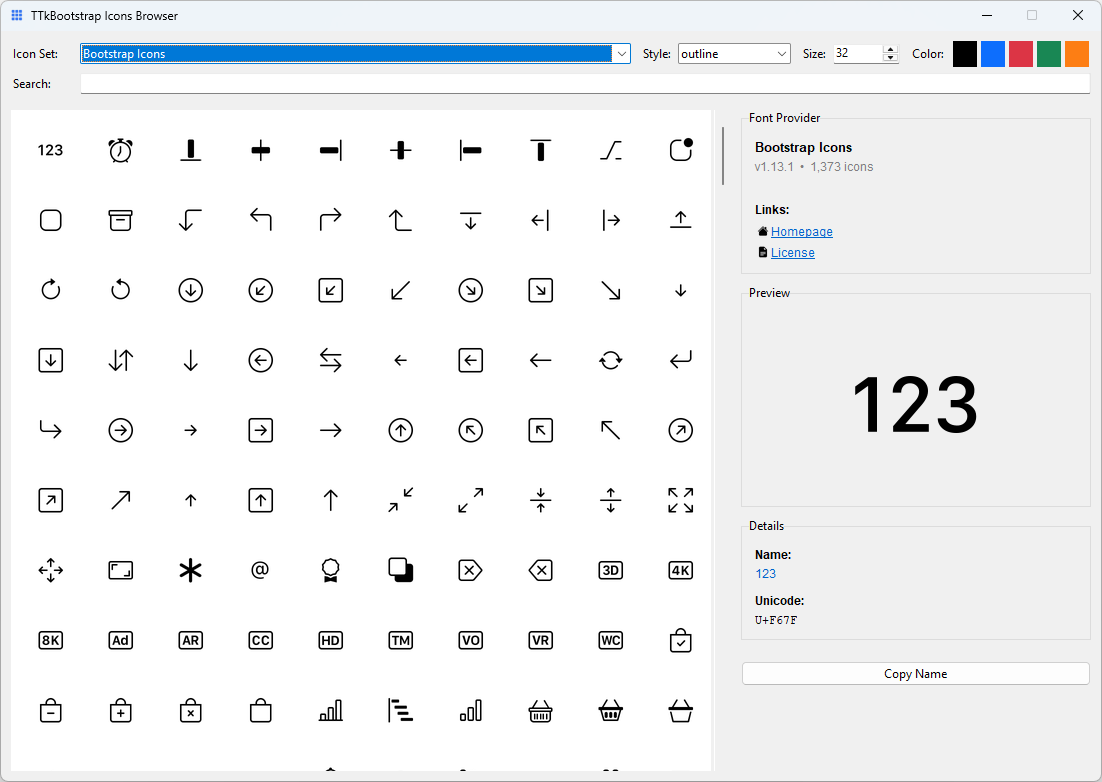The width and height of the screenshot is (1102, 782).
Task: Pick the bar chart icon with baseline
Action: coord(330,710)
